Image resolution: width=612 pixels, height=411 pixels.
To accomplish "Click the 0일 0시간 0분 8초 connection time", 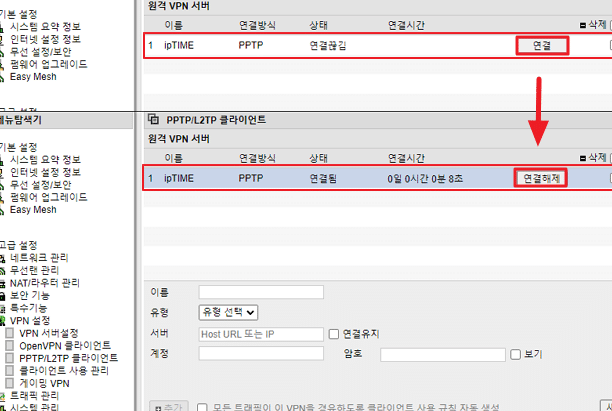I will [x=425, y=178].
